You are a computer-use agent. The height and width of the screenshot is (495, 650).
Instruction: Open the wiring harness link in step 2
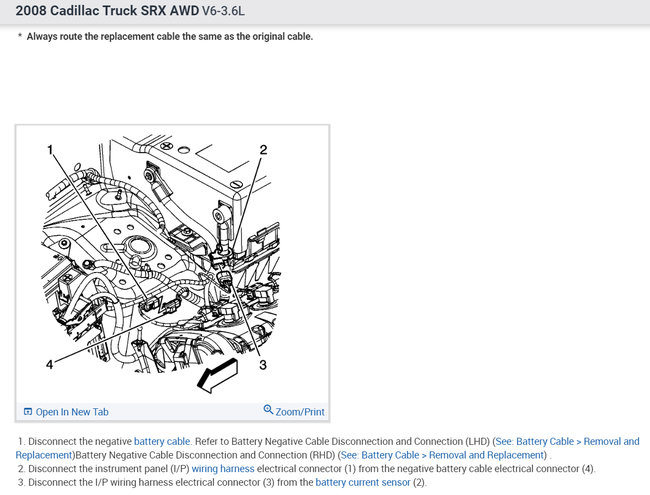[223, 468]
